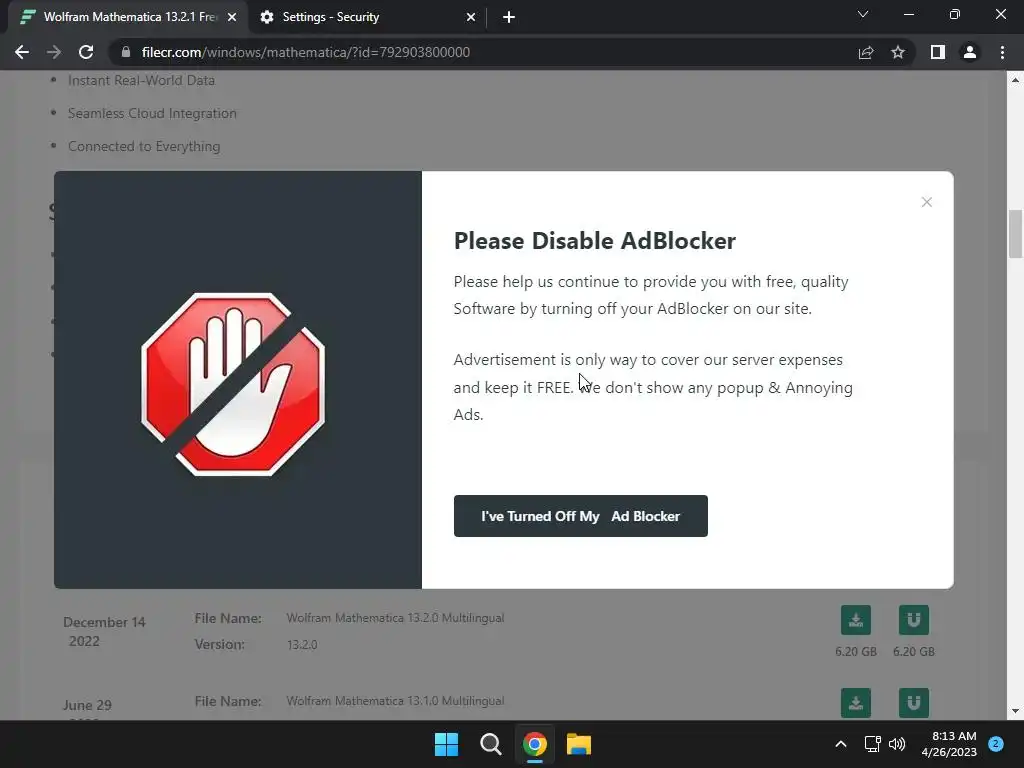Select 'Wolfram Mathematica 13.2.0 Multilingual' file name

395,618
